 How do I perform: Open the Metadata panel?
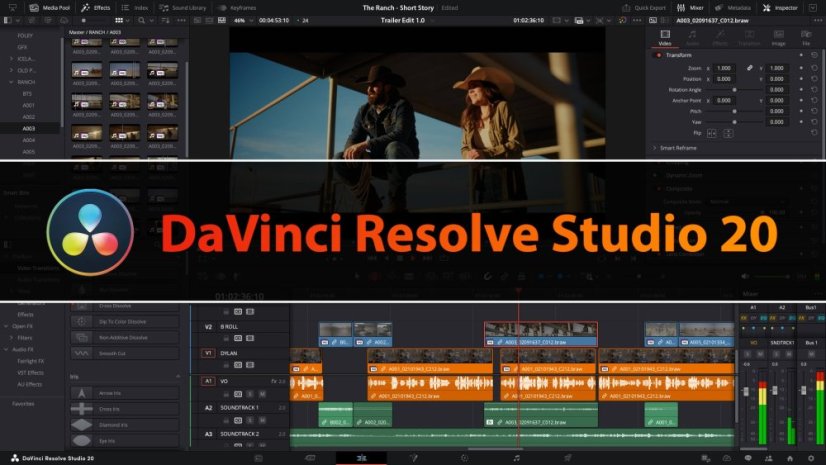pos(733,7)
